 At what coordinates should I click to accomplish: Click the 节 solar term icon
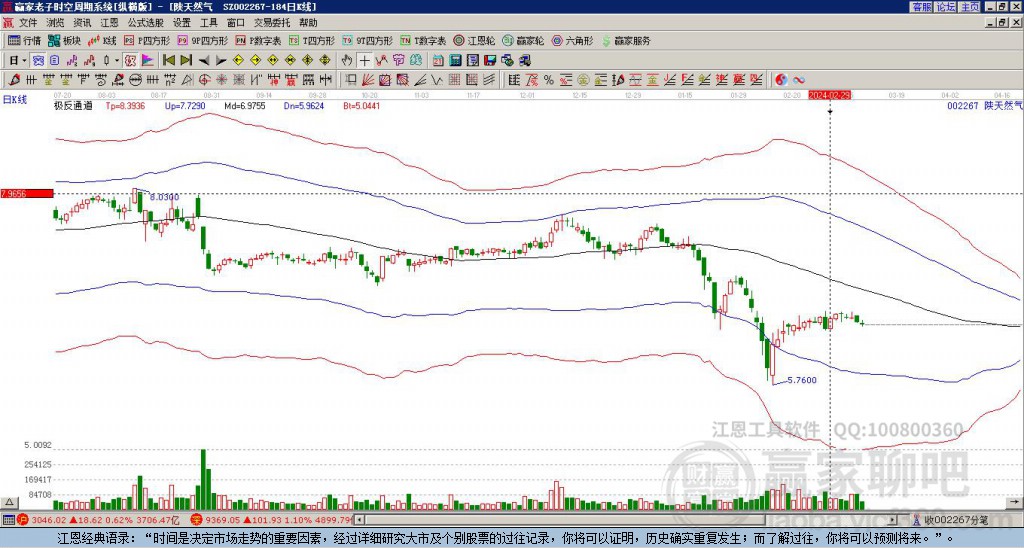[398, 61]
